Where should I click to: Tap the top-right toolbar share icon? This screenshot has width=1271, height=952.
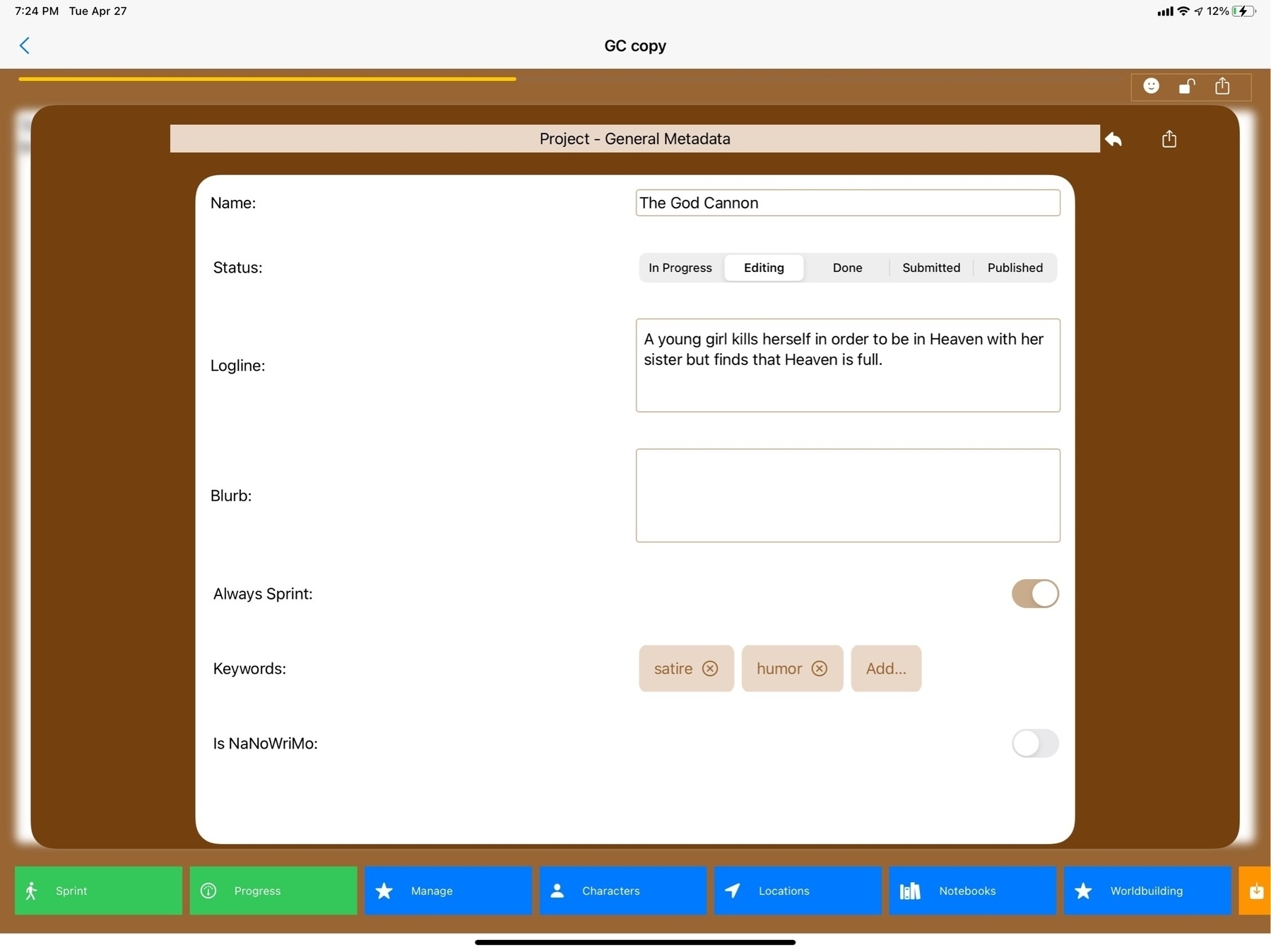coord(1222,86)
